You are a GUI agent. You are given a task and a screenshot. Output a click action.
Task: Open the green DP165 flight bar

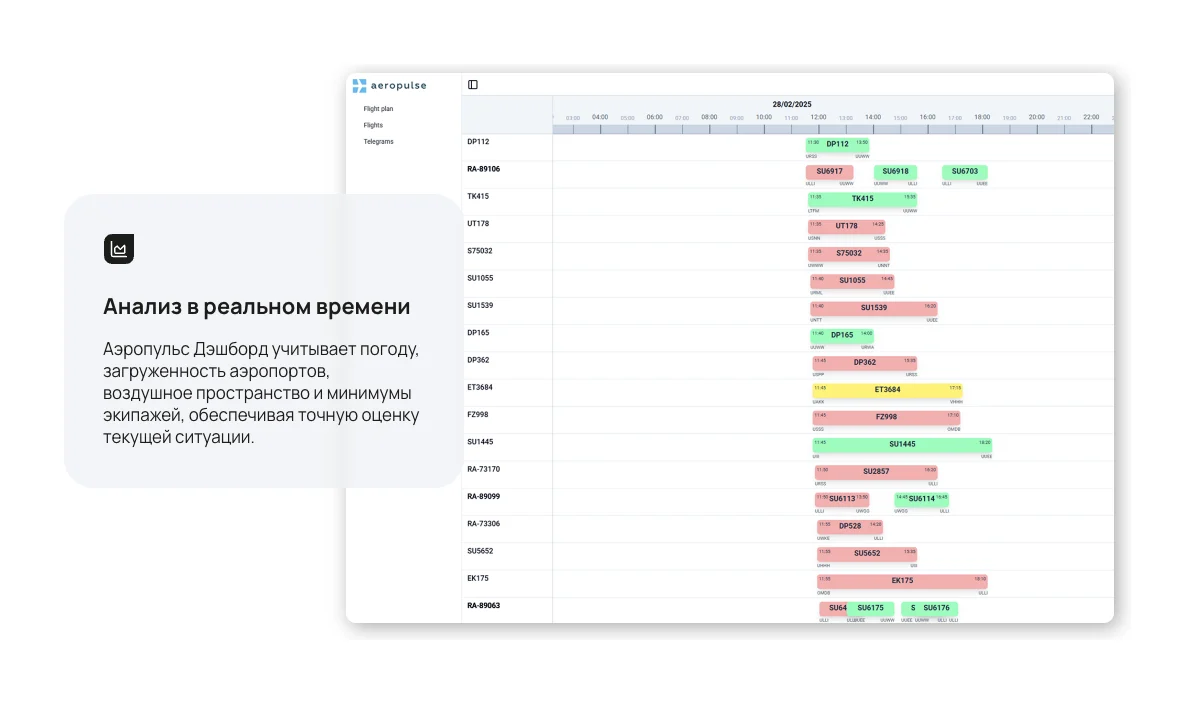pos(842,335)
